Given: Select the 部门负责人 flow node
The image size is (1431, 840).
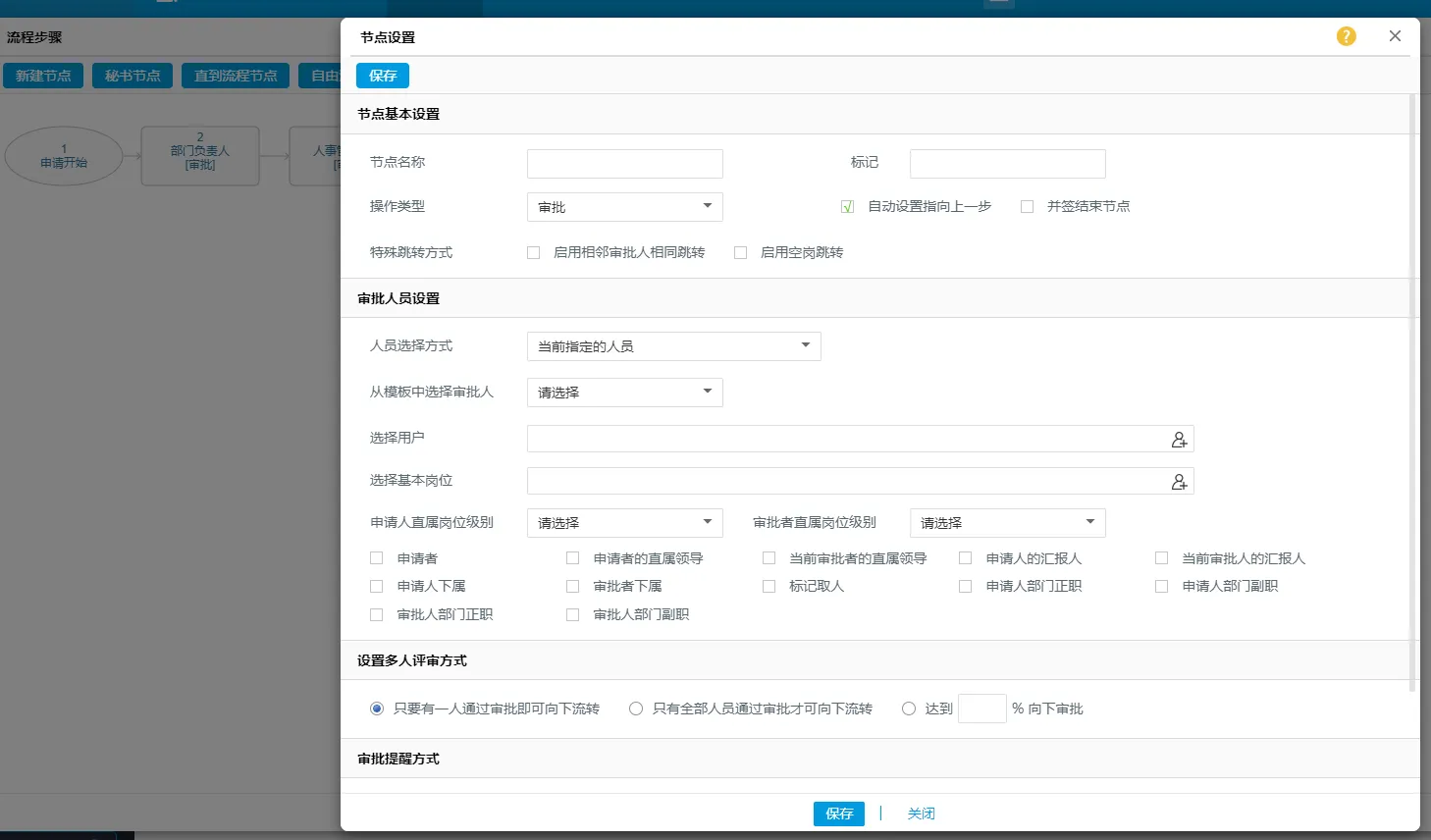Looking at the screenshot, I should point(200,156).
